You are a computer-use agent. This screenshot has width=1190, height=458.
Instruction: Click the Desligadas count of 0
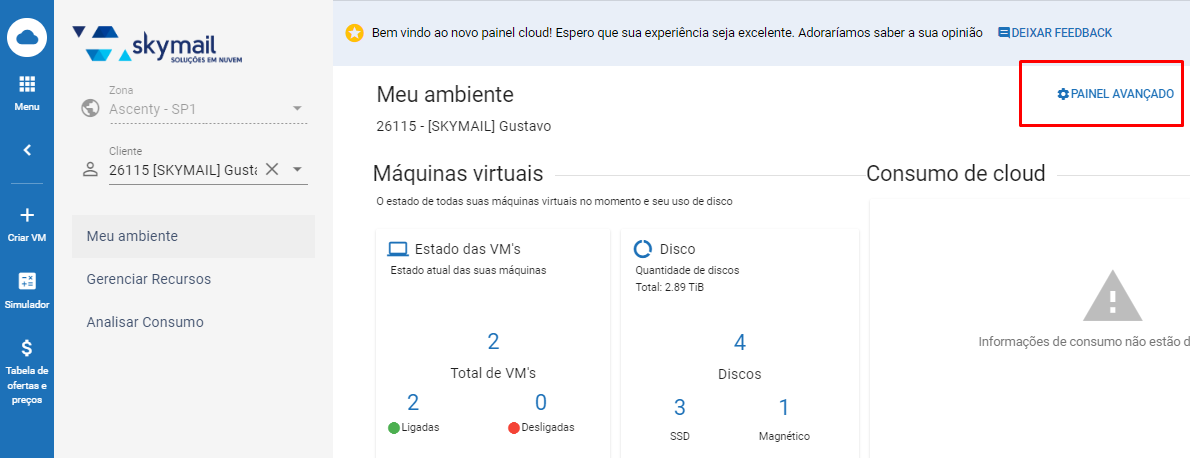point(541,403)
